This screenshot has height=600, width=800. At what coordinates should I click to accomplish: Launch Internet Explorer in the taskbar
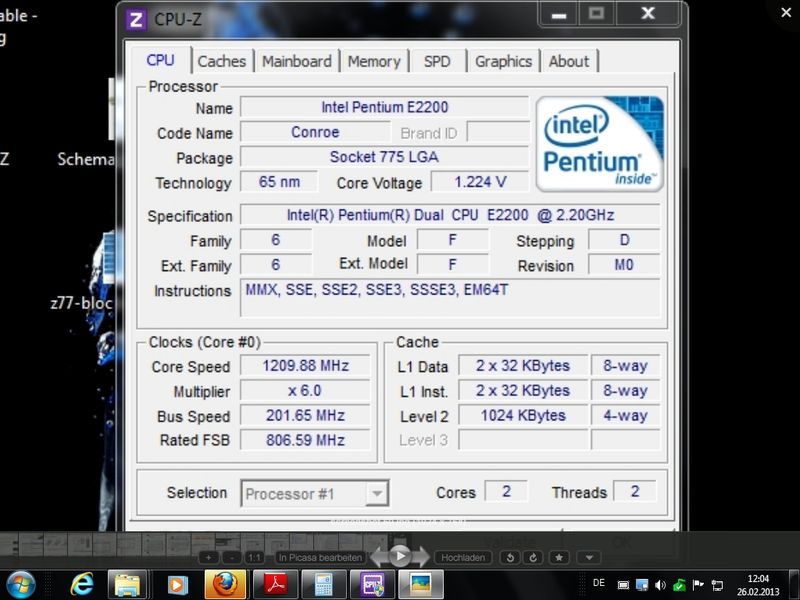click(x=82, y=584)
